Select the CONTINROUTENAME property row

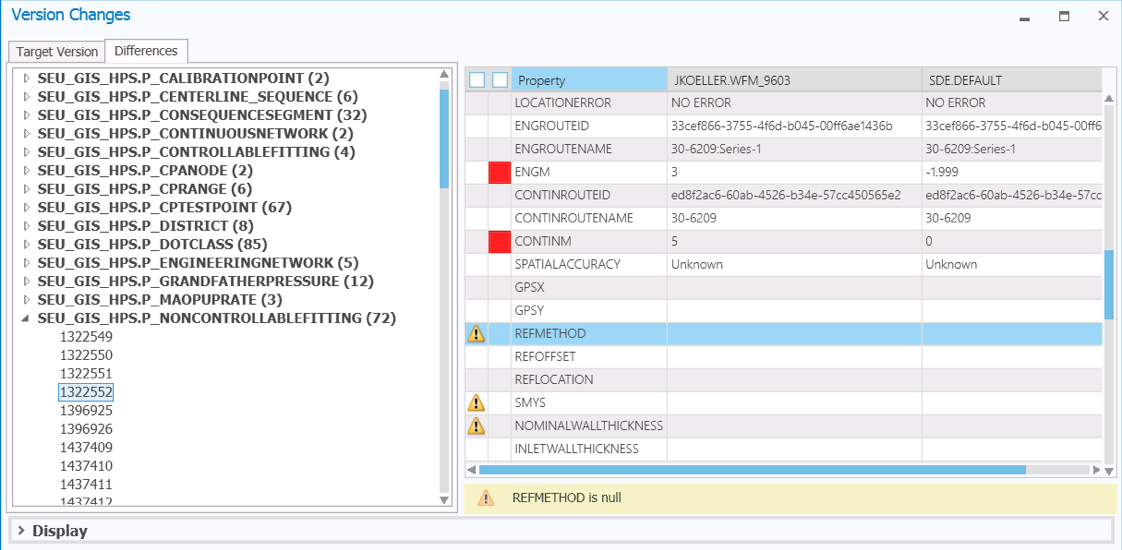pyautogui.click(x=784, y=218)
